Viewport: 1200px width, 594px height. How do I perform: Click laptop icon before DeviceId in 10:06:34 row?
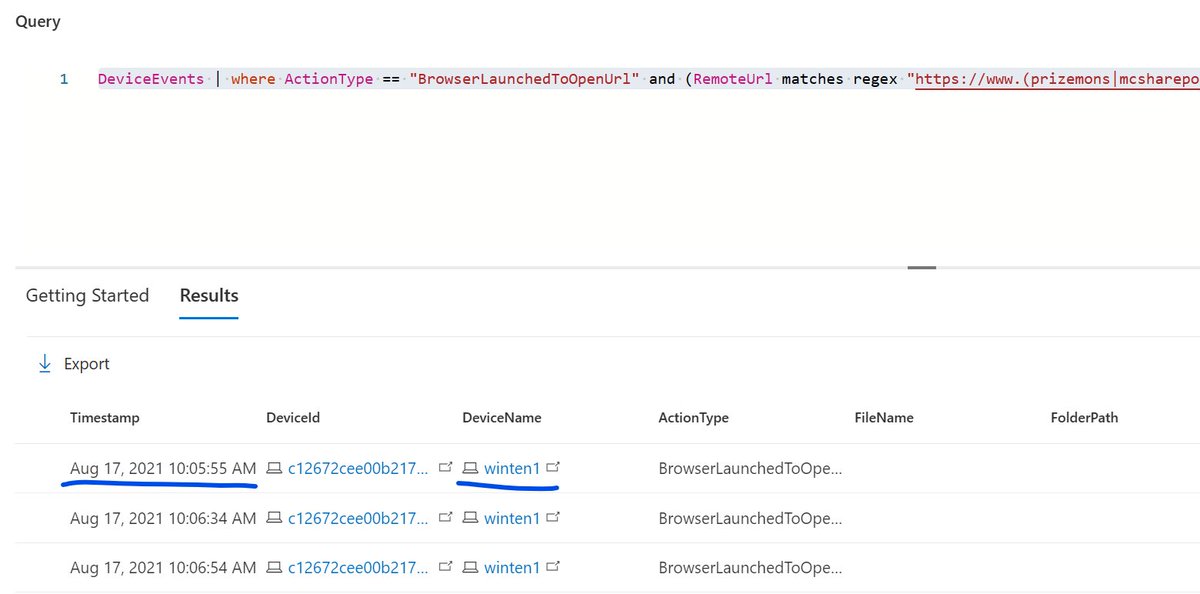point(274,518)
